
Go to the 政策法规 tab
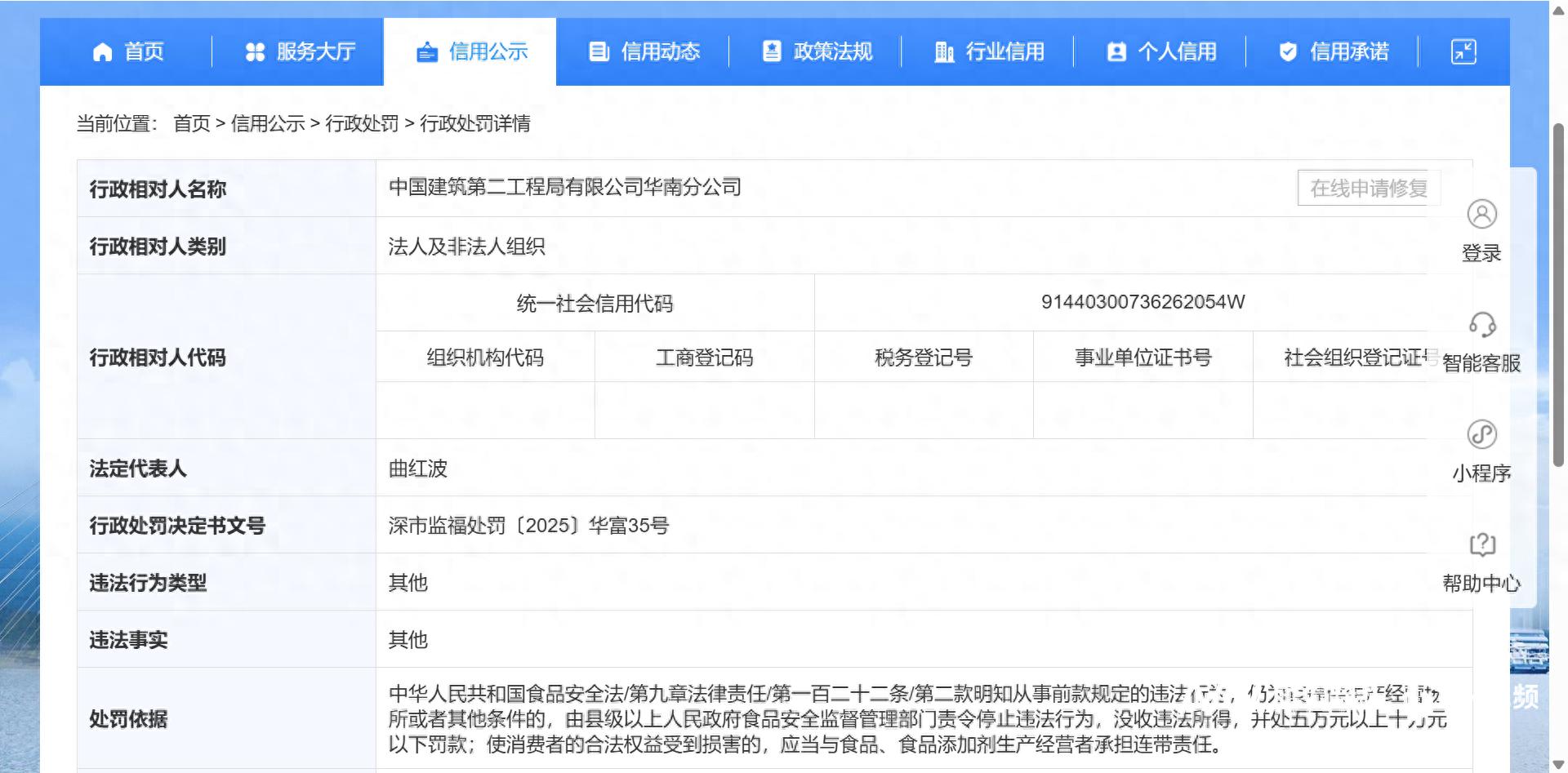[816, 52]
